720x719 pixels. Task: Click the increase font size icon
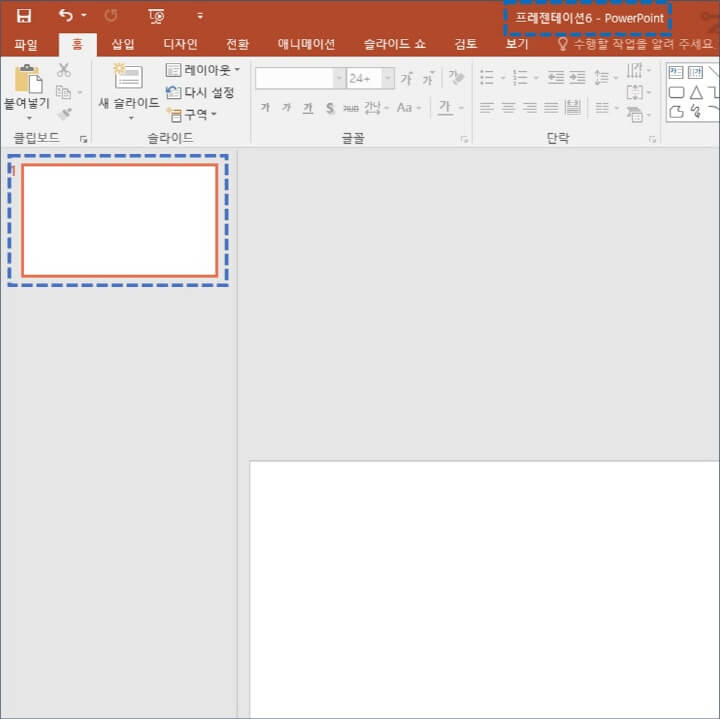[x=406, y=79]
